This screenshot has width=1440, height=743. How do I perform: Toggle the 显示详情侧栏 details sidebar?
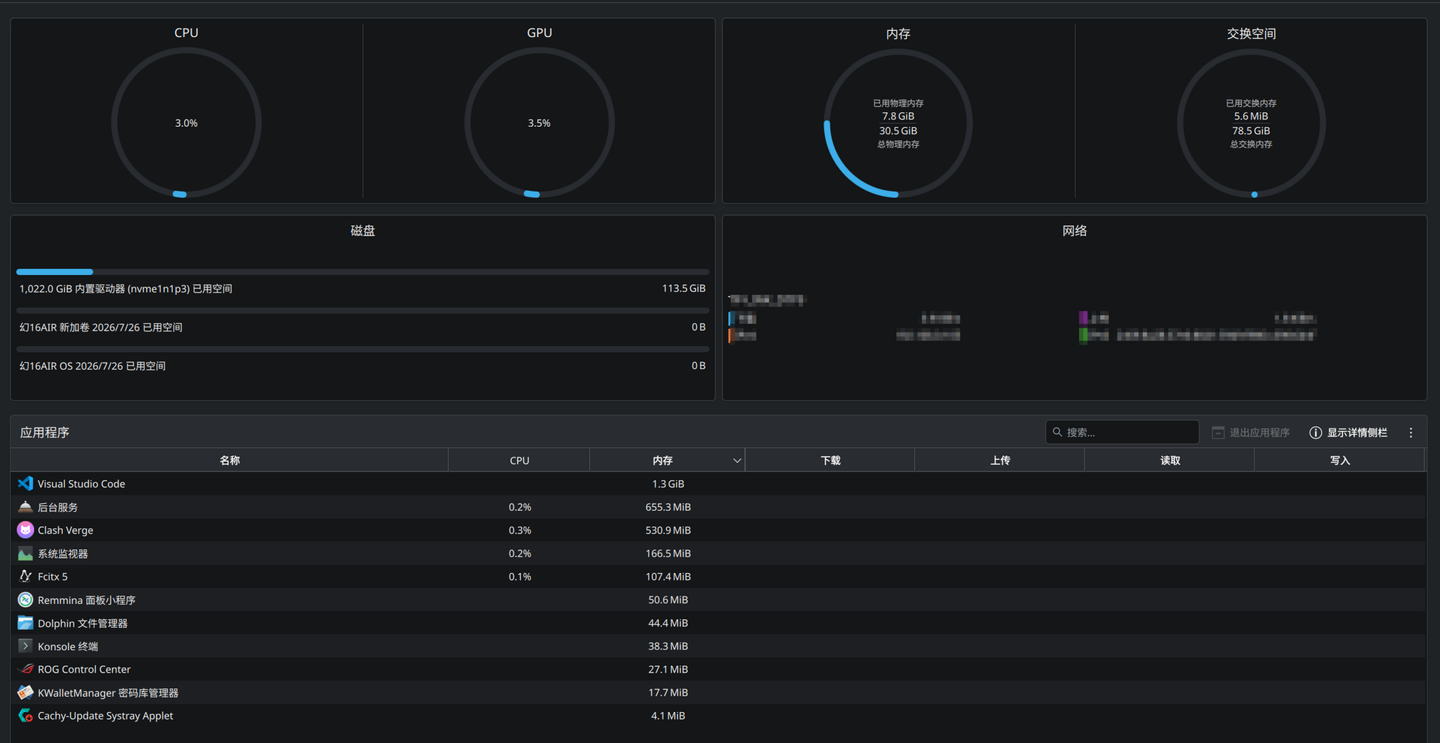(1349, 432)
